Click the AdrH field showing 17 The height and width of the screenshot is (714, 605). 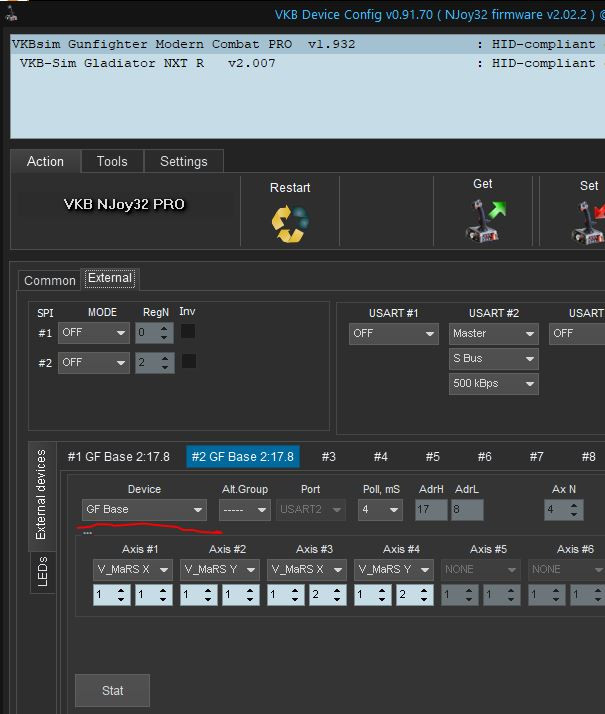(431, 510)
